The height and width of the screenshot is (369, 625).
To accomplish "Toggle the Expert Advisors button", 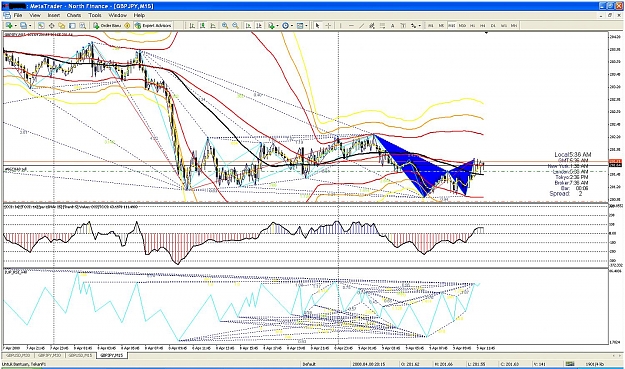I will [x=153, y=26].
